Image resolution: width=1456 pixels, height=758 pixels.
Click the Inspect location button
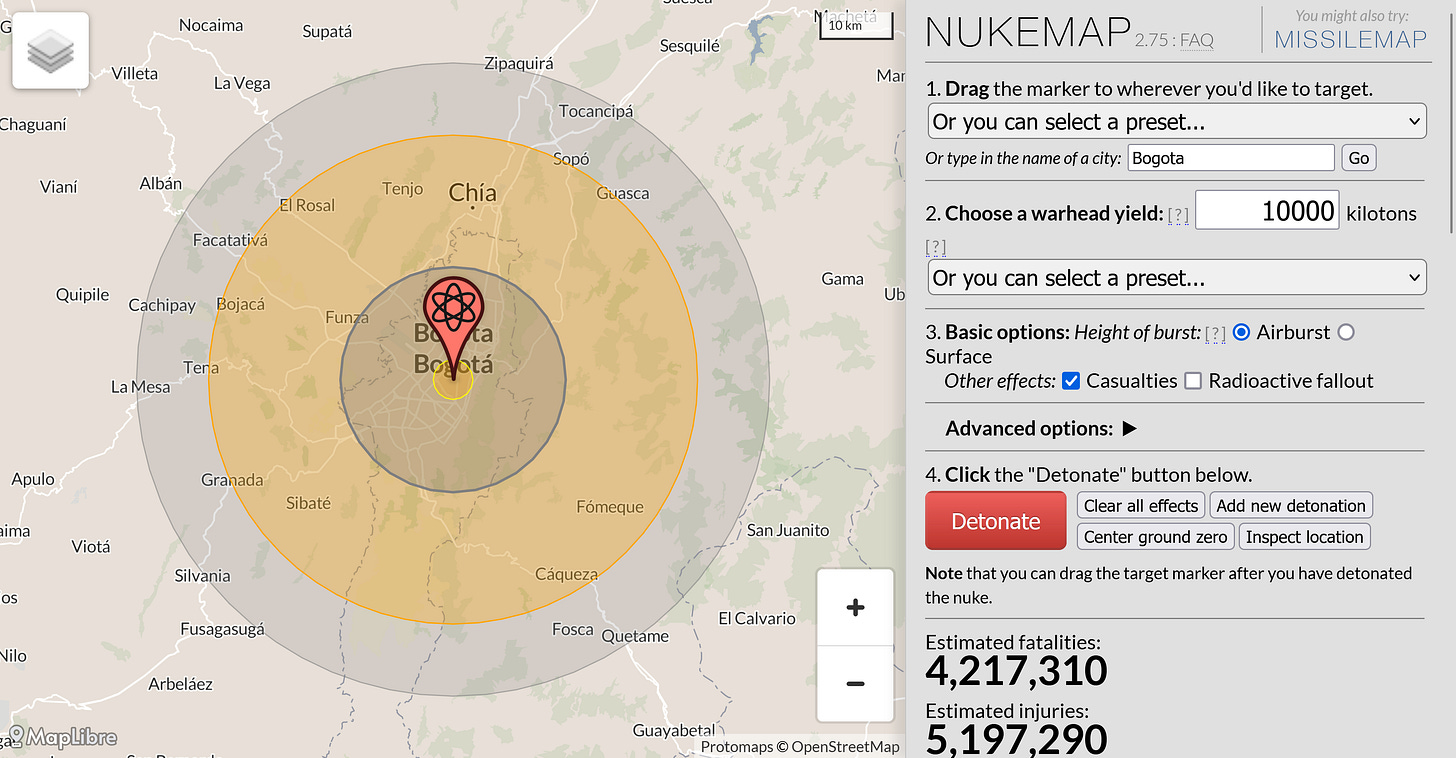(x=1305, y=537)
